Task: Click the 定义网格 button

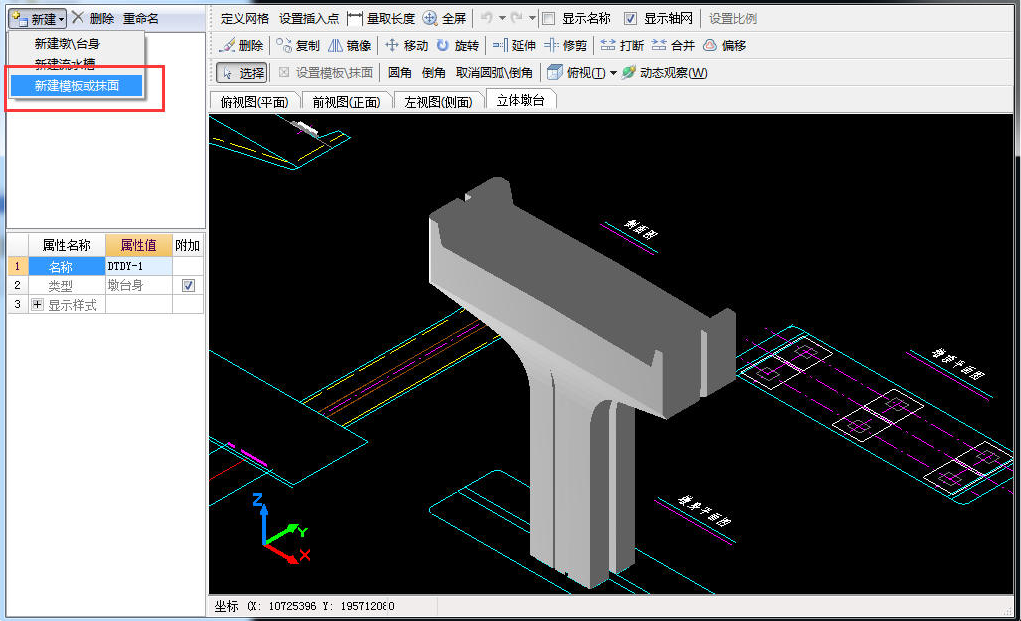Action: (x=244, y=18)
